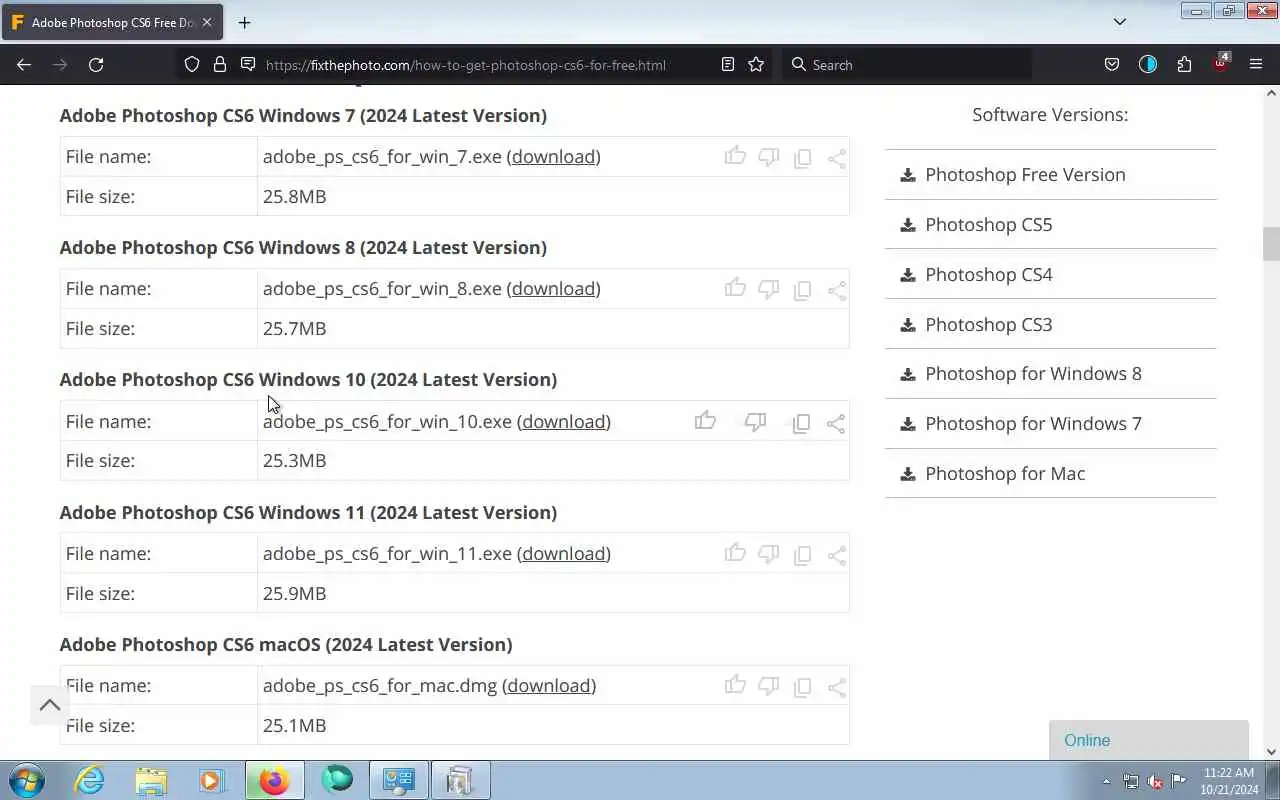Open Photoshop for Mac link
Image resolution: width=1280 pixels, height=800 pixels.
1005,473
